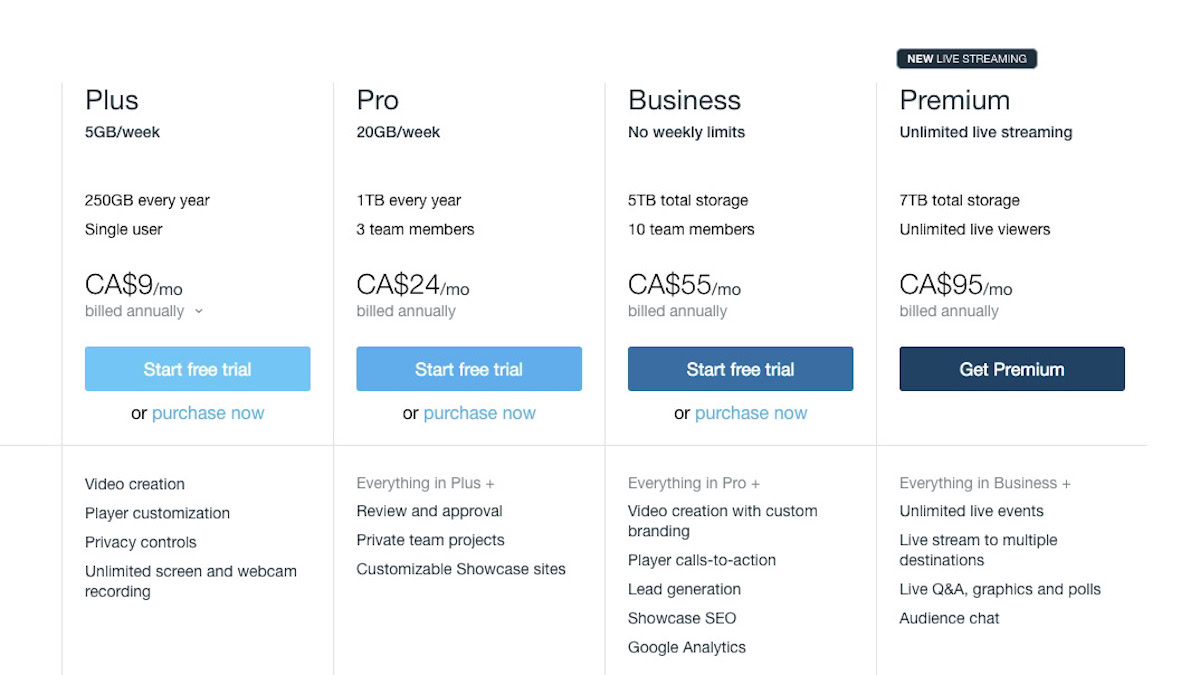Click the NEW LIVE STREAMING badge
This screenshot has height=675, width=1200.
point(967,59)
